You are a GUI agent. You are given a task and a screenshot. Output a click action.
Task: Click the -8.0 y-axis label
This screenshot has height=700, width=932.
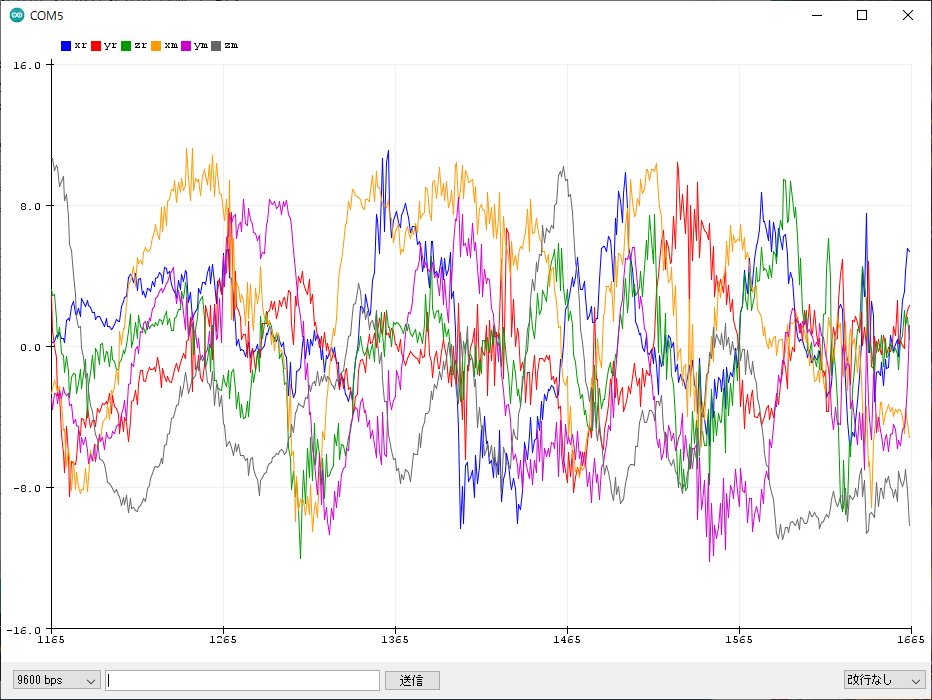click(27, 488)
